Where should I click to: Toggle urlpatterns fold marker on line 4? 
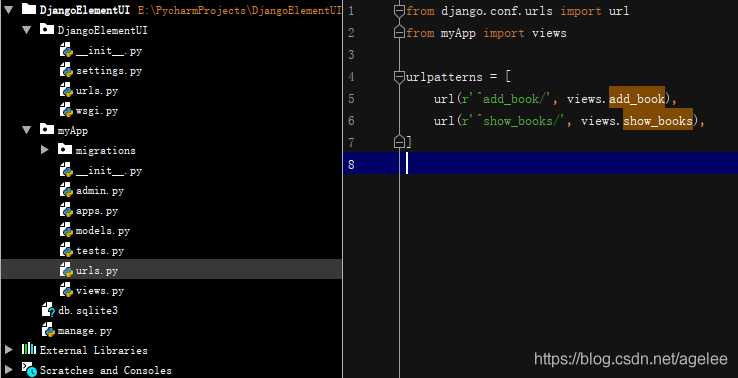pyautogui.click(x=399, y=77)
